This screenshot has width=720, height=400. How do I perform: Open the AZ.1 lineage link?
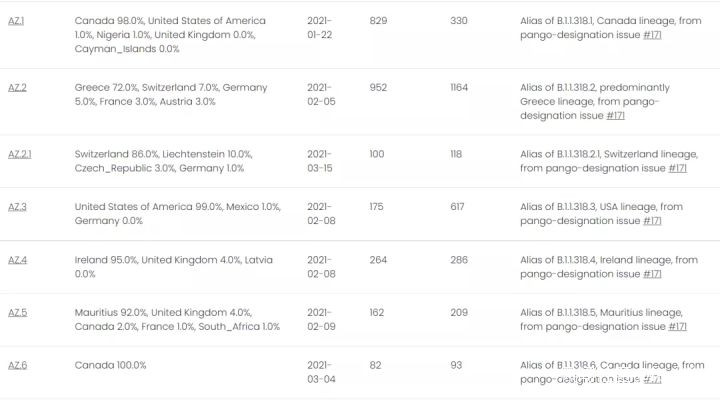pos(17,20)
